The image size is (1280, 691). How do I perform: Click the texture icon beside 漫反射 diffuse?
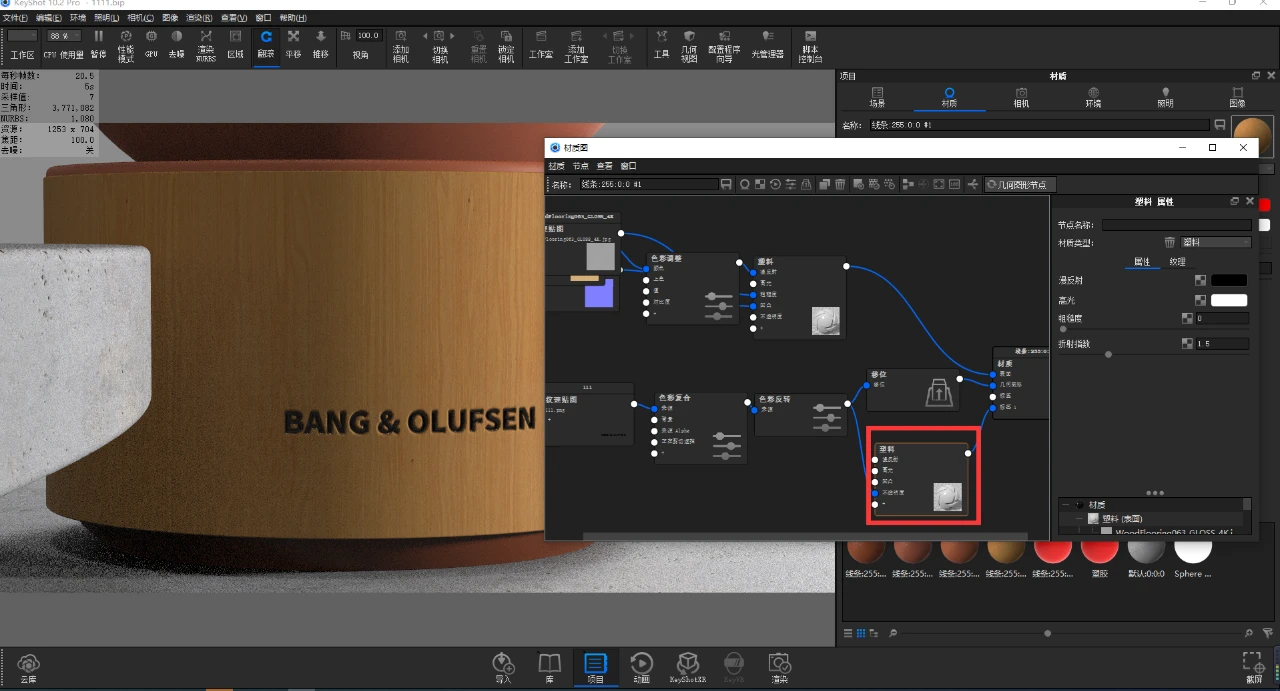[1200, 281]
